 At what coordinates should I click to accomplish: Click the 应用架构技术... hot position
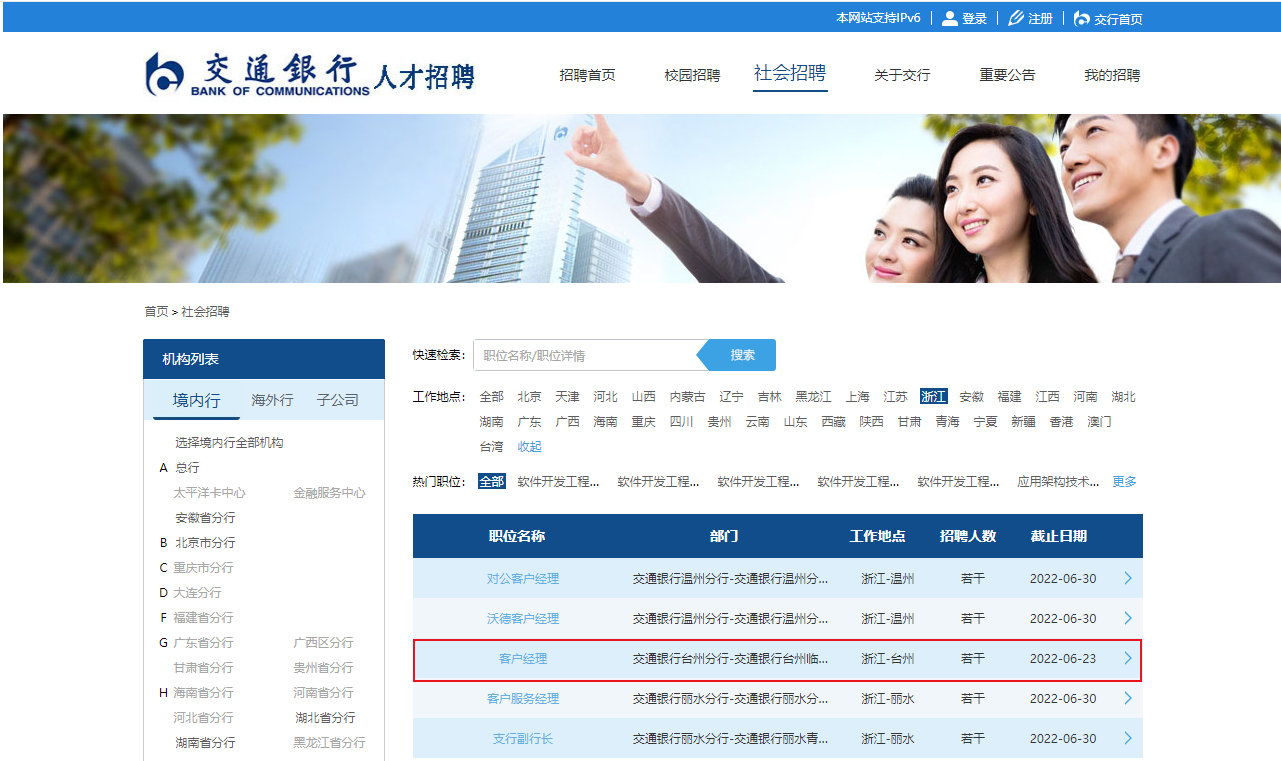(x=1058, y=481)
